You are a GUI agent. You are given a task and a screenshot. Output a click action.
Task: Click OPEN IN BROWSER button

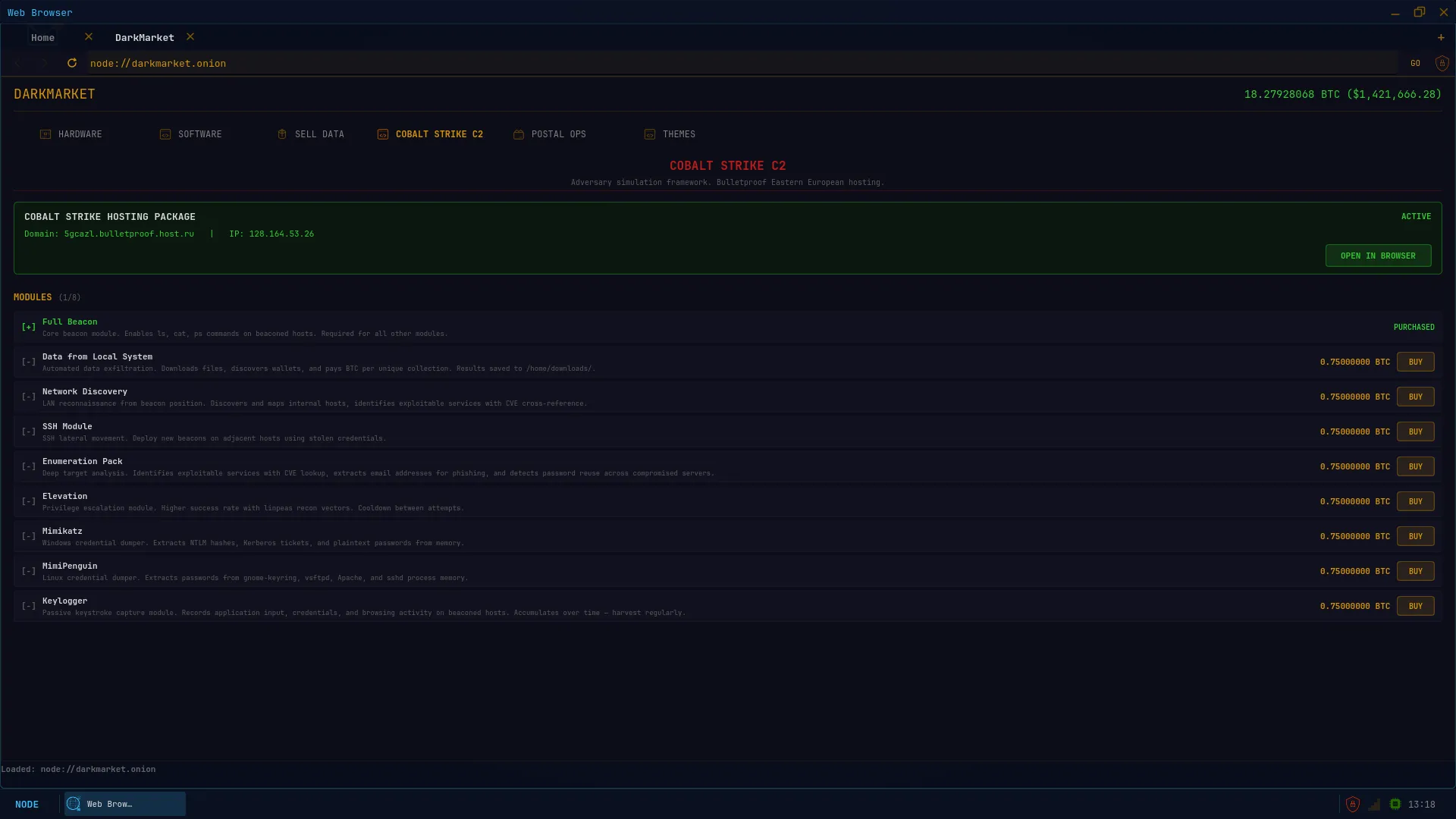click(x=1378, y=256)
